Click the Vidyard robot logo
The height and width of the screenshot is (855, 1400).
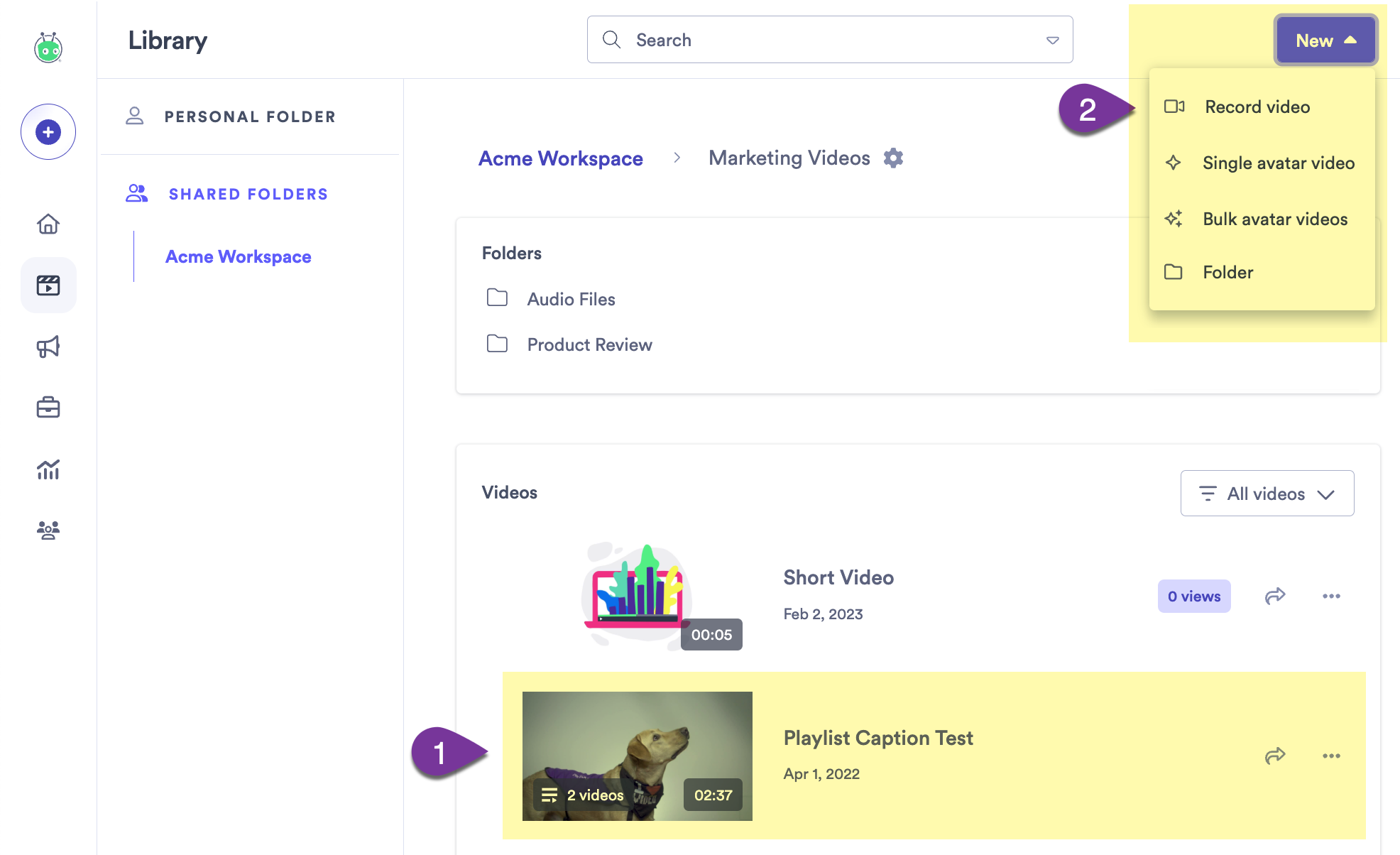click(x=48, y=48)
